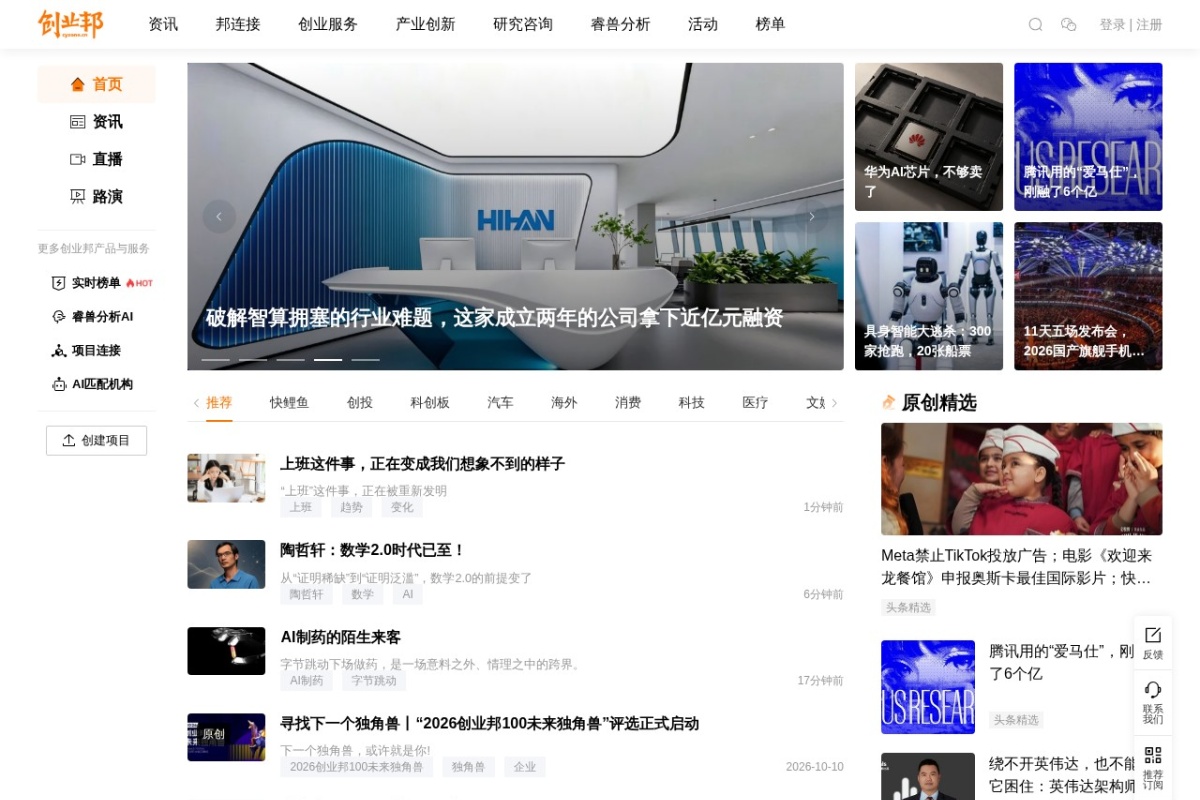Open the 具身智能大逃杀 robot thumbnail card
The width and height of the screenshot is (1200, 800).
(929, 296)
